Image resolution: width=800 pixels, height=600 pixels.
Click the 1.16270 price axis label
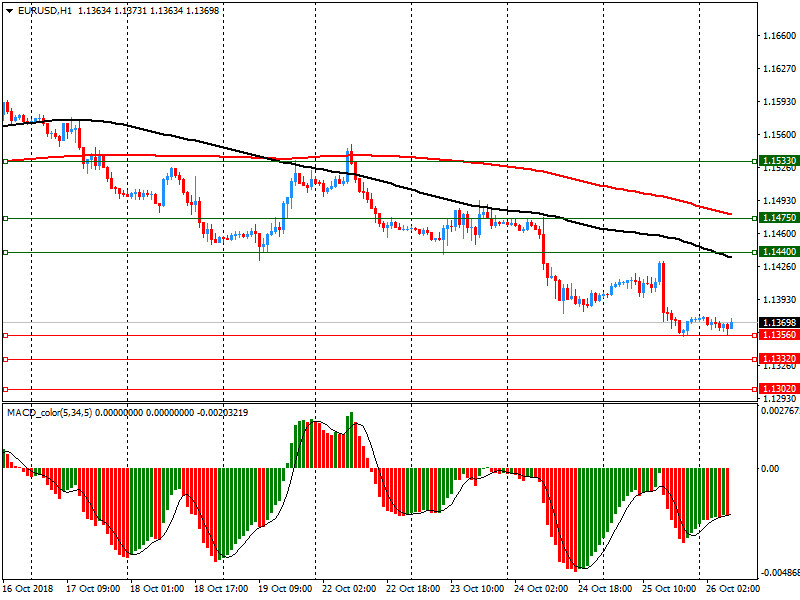point(780,68)
